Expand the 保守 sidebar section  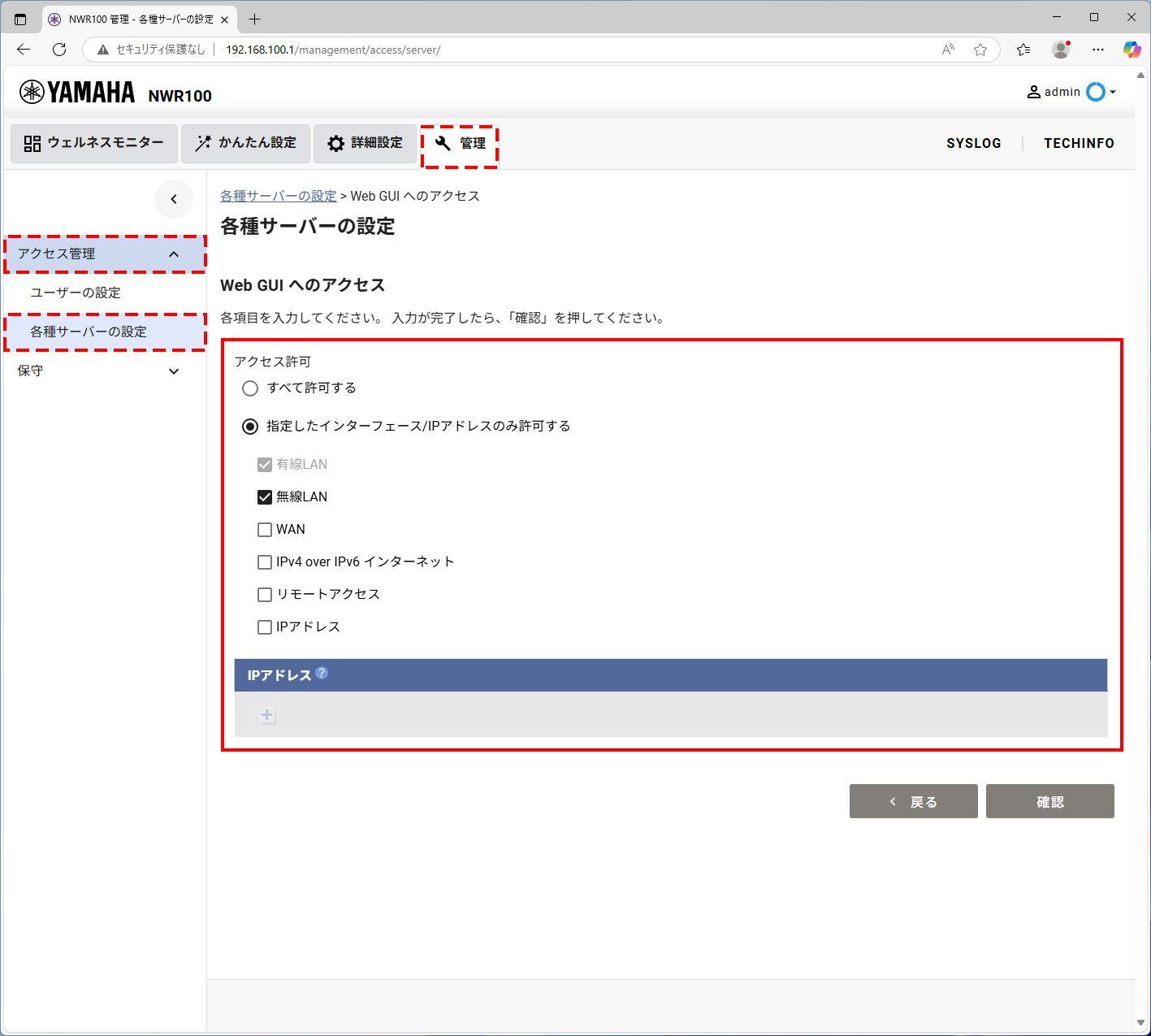[104, 371]
